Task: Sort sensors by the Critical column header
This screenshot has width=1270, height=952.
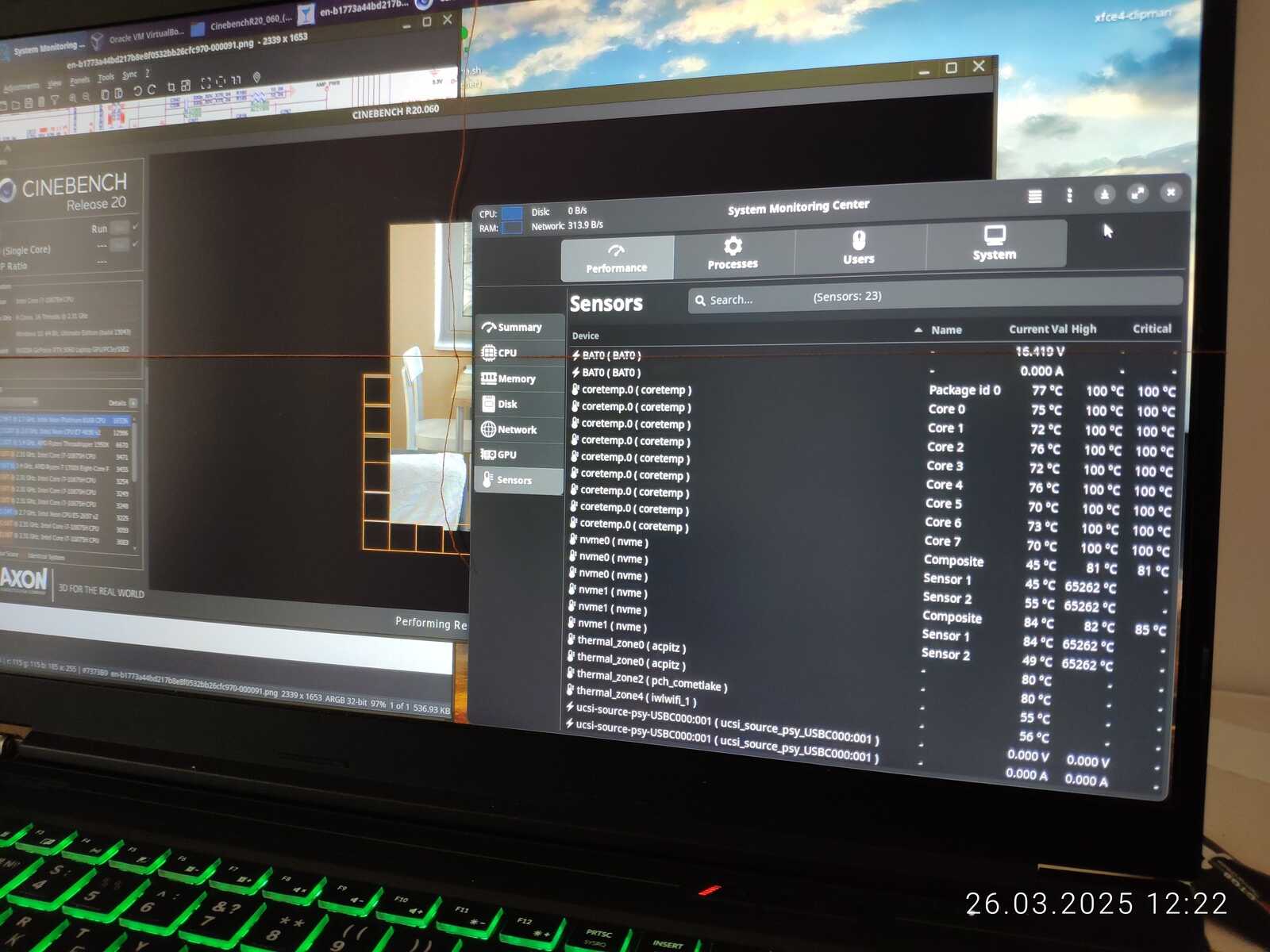Action: coord(1152,328)
